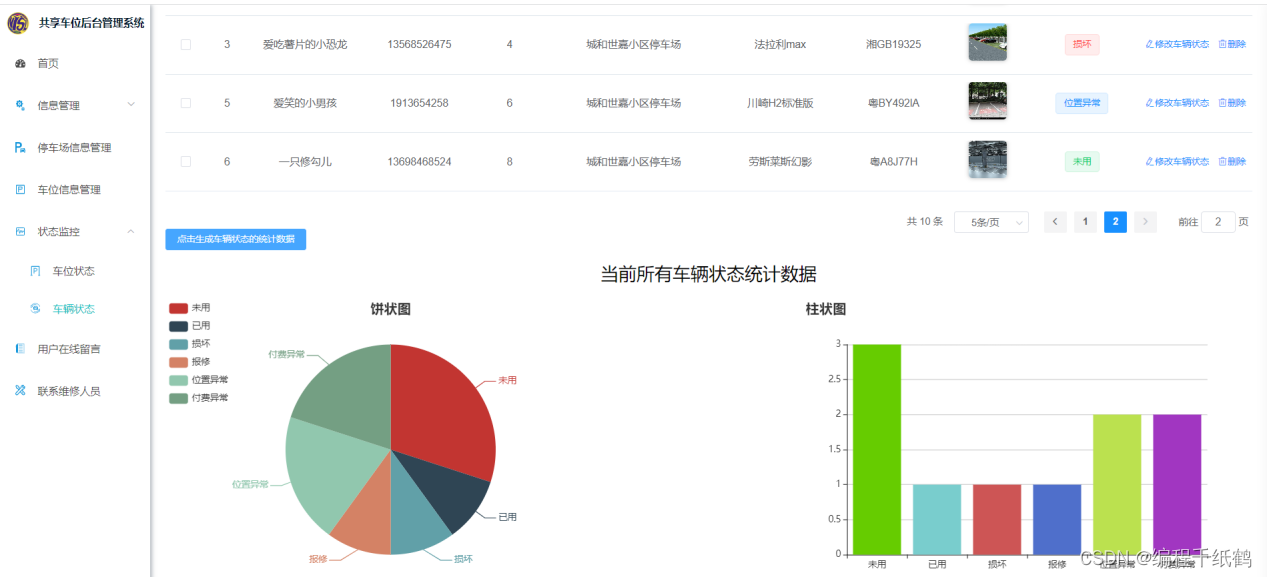This screenshot has width=1267, height=577.
Task: Click the blue 报修 bar in bar chart
Action: coord(1057,519)
